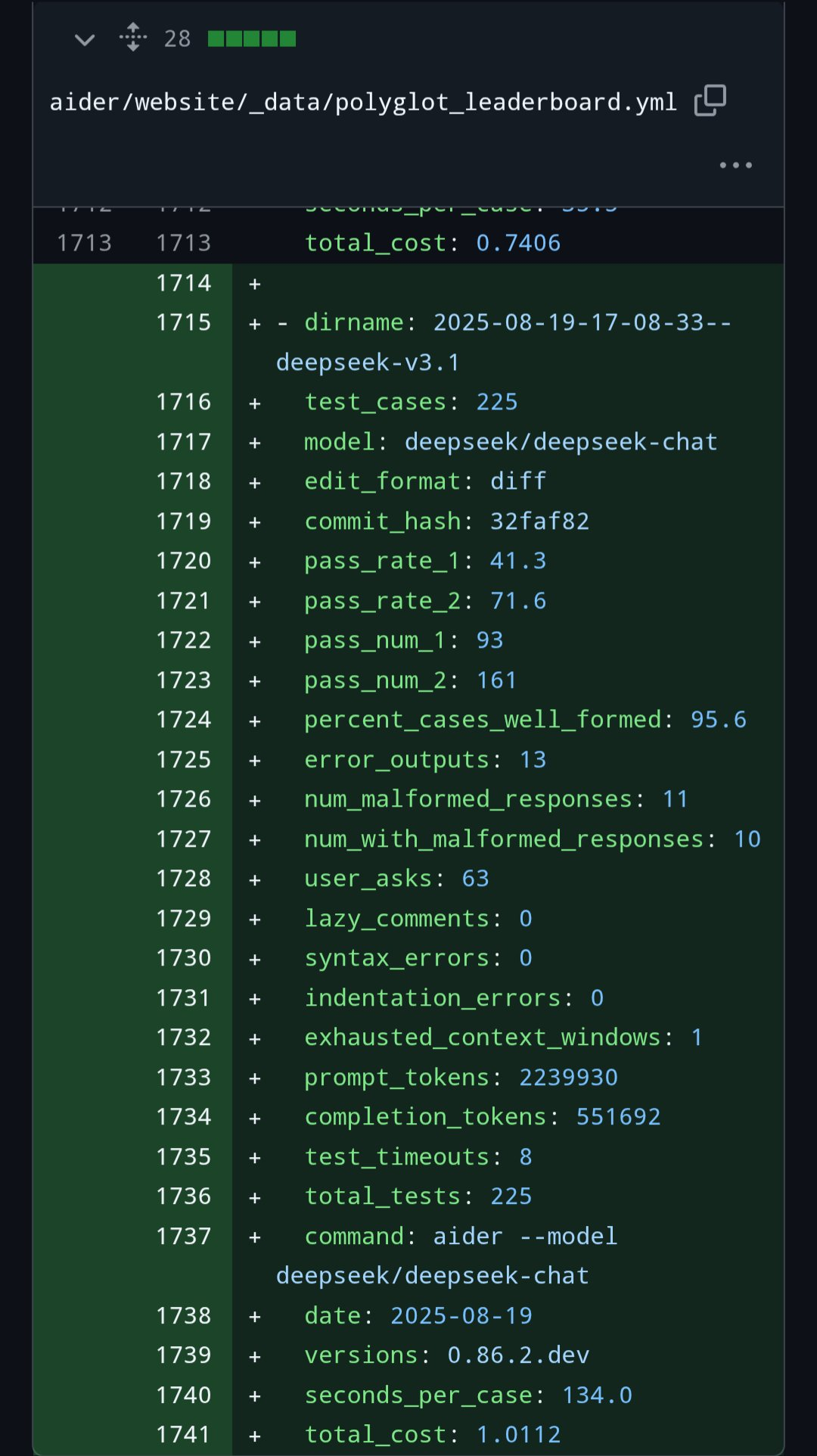Collapse the polyglot_leaderboard.yml file diff
817x1456 pixels.
click(85, 39)
